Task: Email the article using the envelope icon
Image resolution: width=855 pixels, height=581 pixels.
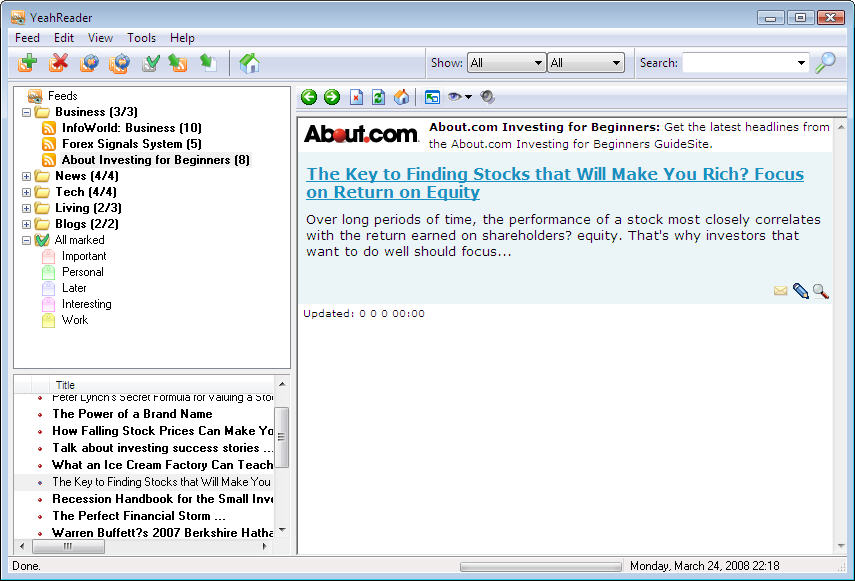Action: pyautogui.click(x=780, y=291)
